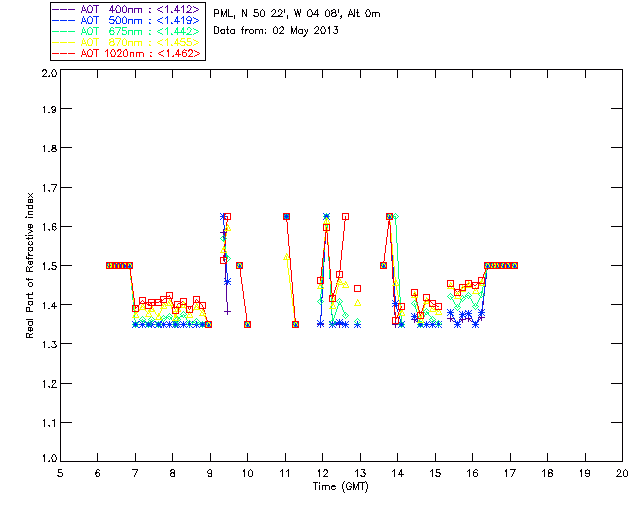Click the x-axis title 'Time (GMT)'
This screenshot has height=512, width=640.
340,487
